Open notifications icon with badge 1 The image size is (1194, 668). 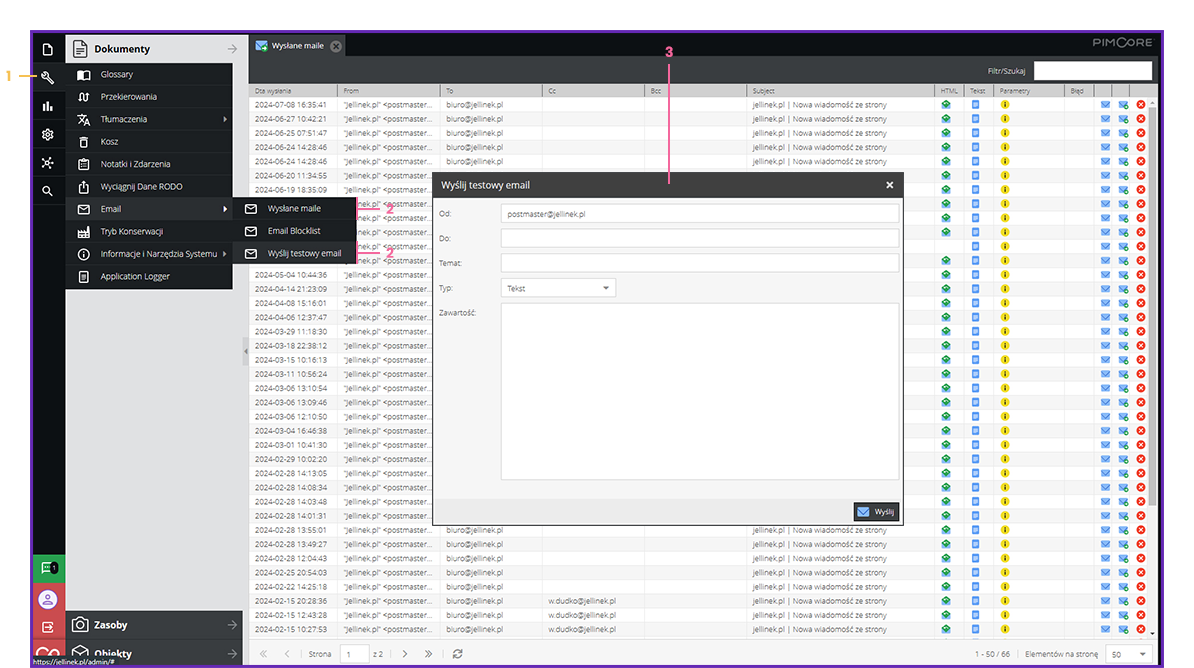tap(48, 568)
